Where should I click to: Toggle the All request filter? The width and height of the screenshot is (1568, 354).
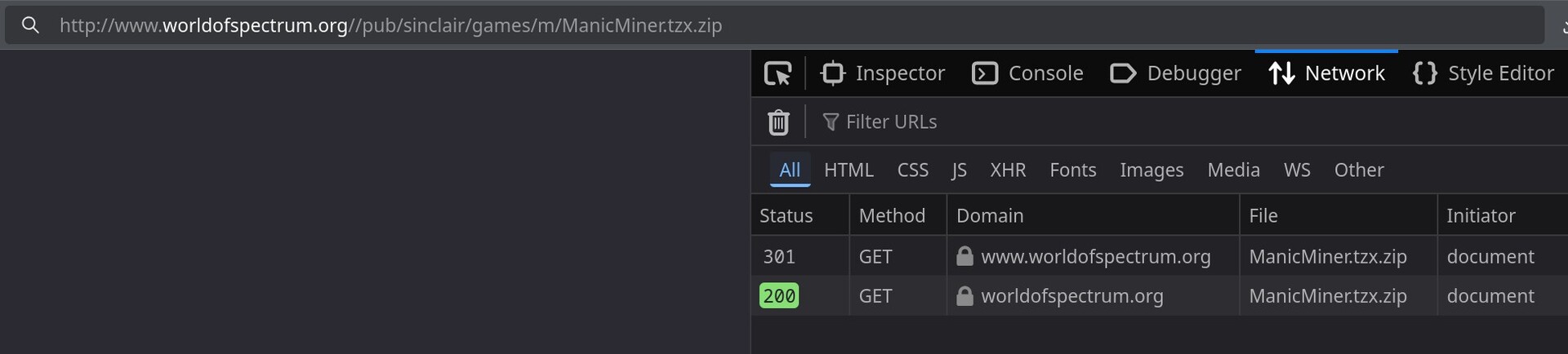(790, 170)
